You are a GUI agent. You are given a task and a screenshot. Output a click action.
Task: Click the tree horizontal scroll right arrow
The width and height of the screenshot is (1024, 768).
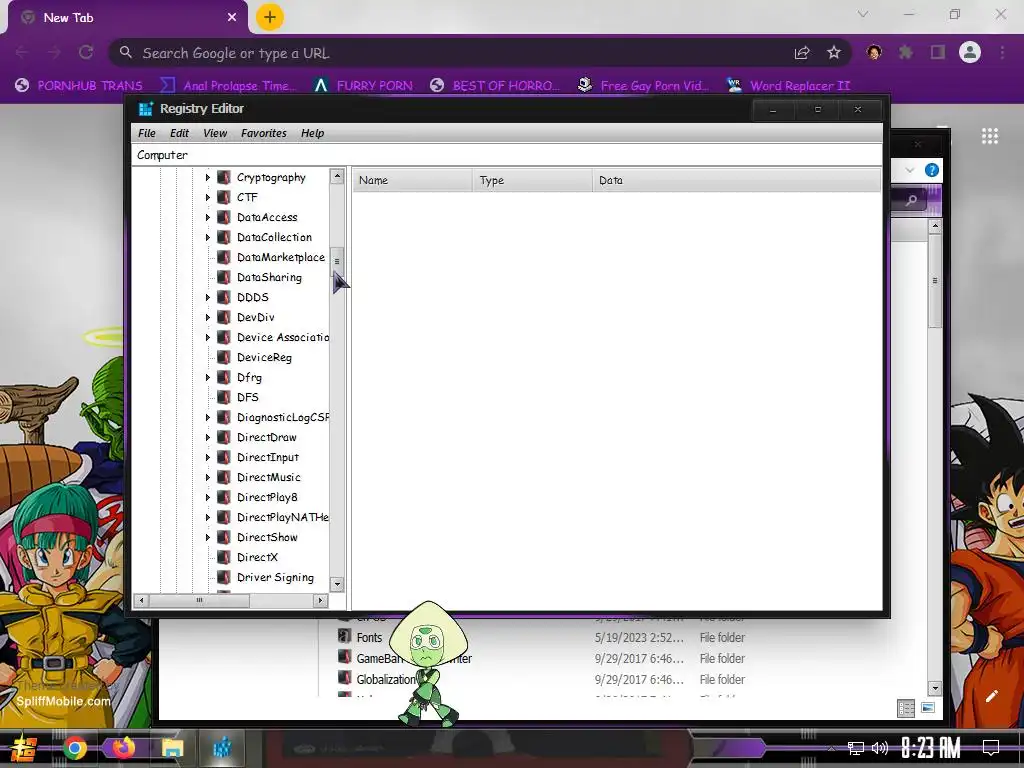point(320,600)
